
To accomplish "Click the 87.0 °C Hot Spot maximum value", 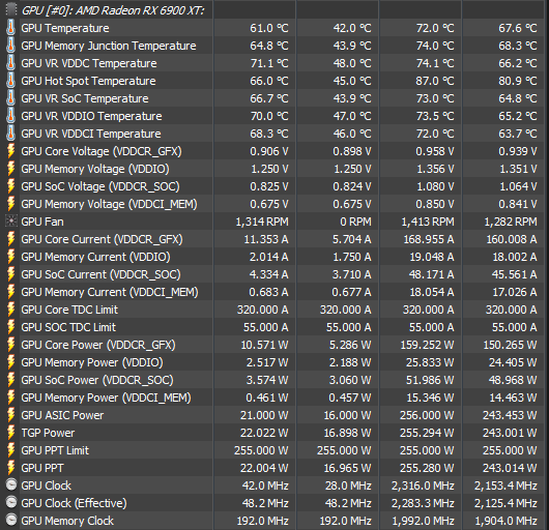I will pos(435,81).
